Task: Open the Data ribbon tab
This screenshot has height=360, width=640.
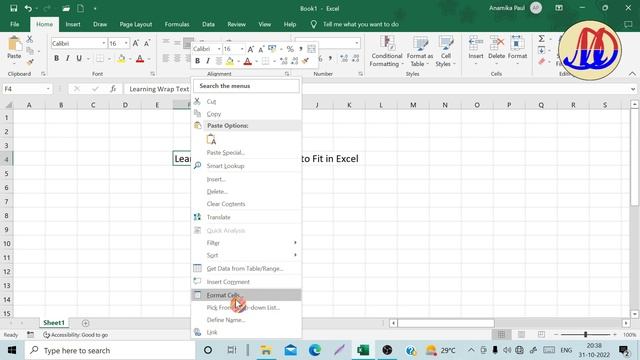Action: (208, 24)
